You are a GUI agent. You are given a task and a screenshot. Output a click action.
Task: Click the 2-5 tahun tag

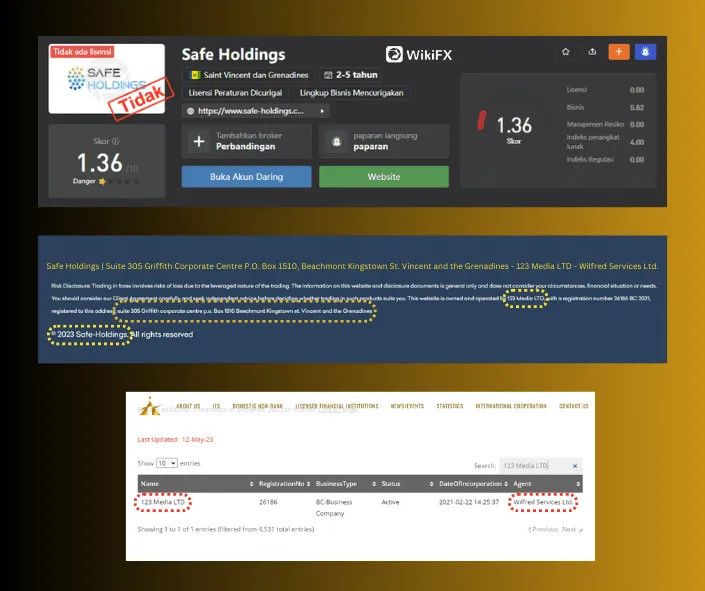(x=350, y=75)
